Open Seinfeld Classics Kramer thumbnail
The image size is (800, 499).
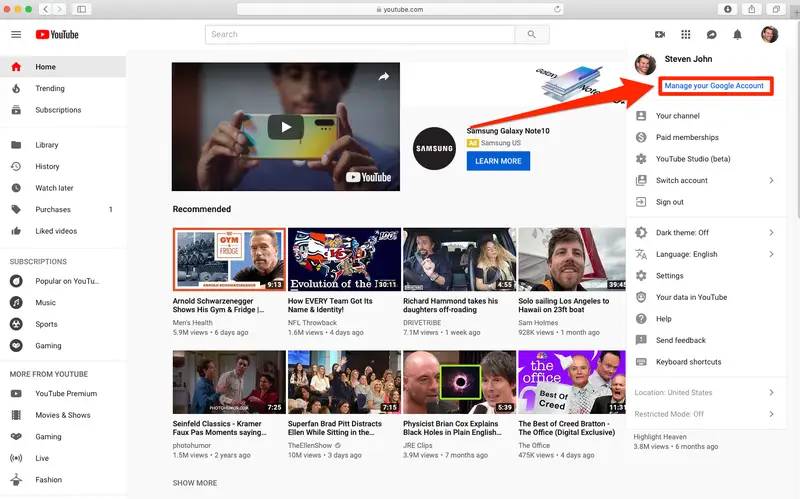(229, 382)
